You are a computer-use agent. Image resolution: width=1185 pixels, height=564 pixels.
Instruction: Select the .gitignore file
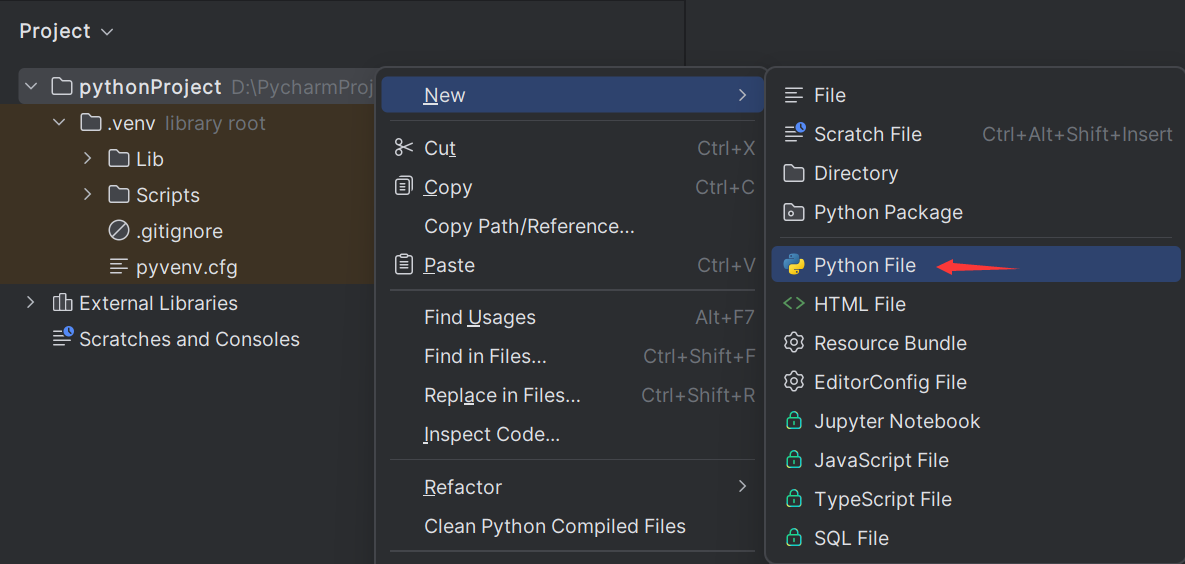tap(179, 231)
